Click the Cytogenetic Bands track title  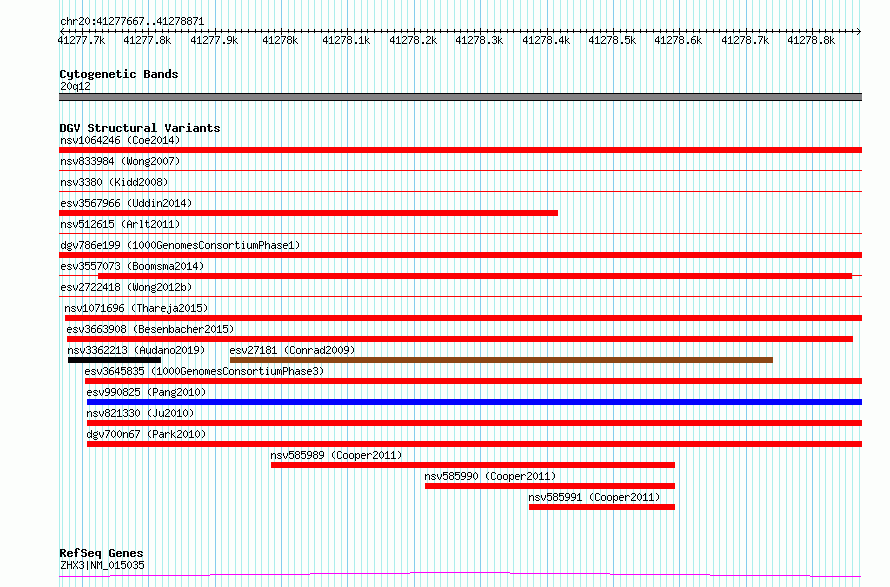(x=119, y=74)
